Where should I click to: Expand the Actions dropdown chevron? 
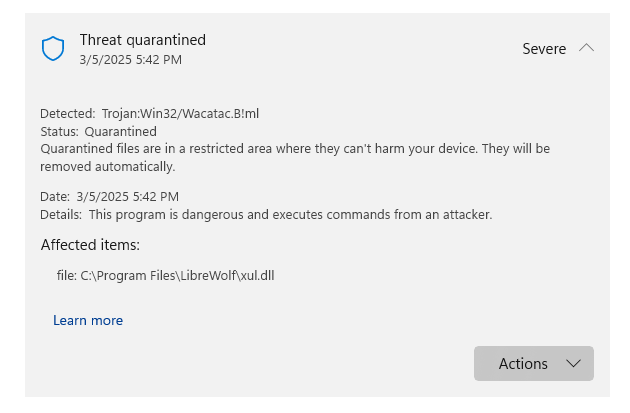pyautogui.click(x=573, y=364)
